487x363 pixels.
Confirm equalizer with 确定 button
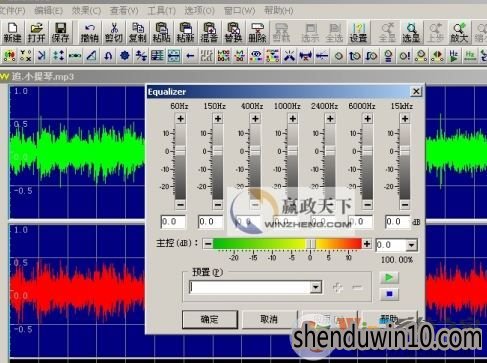click(x=210, y=319)
